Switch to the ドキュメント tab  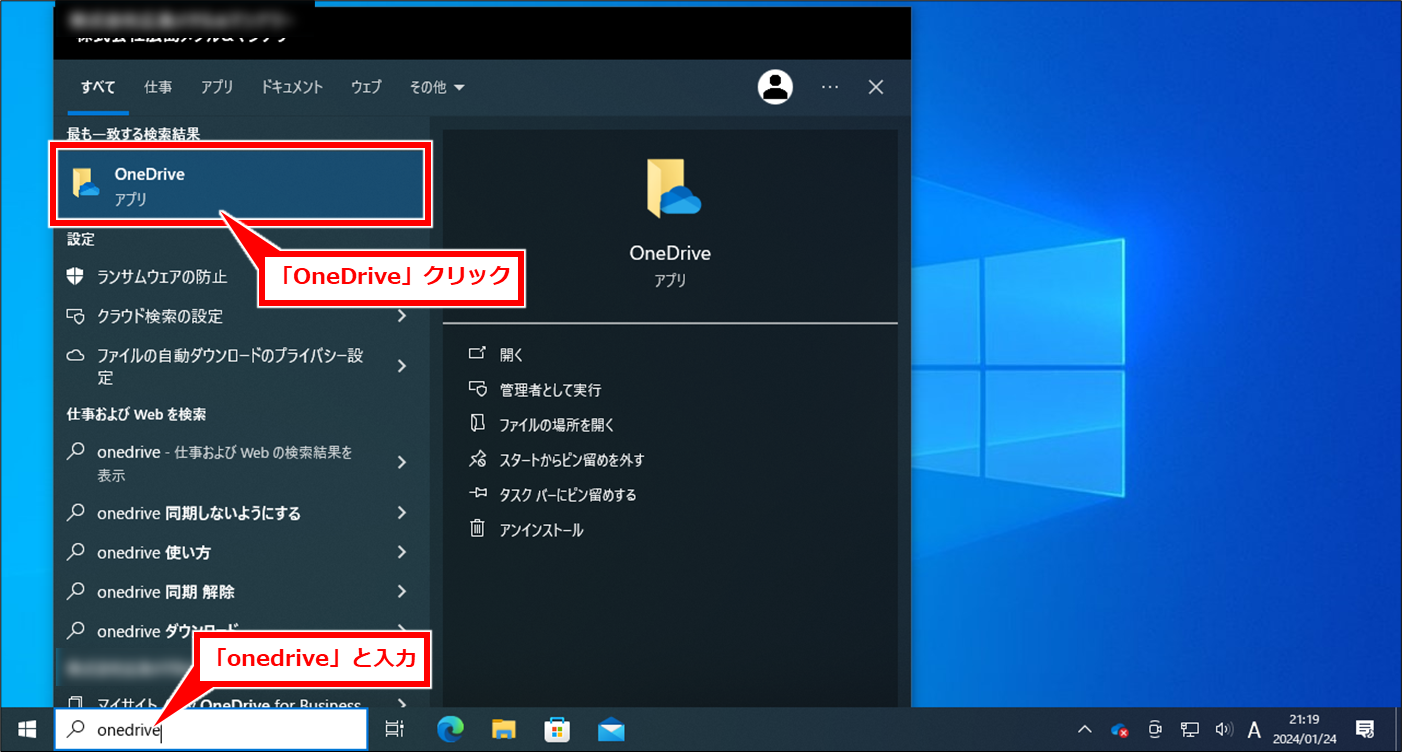[292, 87]
